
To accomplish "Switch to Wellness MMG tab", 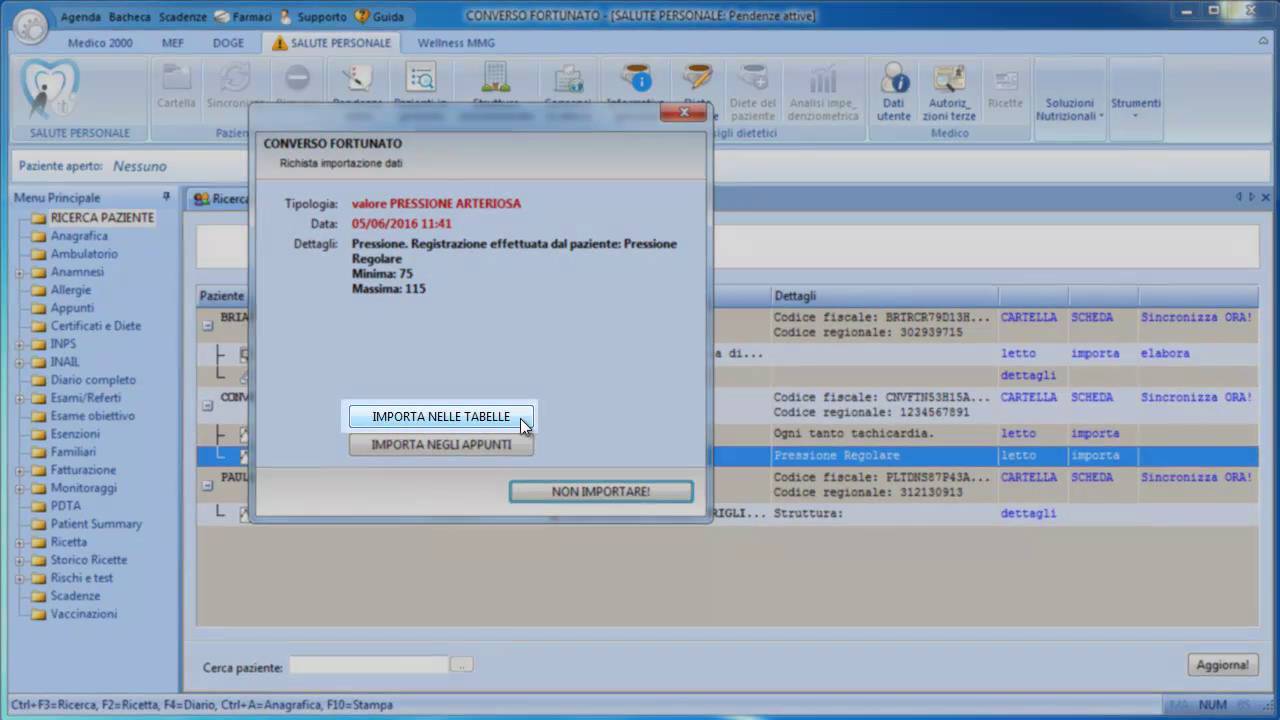I will tap(456, 43).
